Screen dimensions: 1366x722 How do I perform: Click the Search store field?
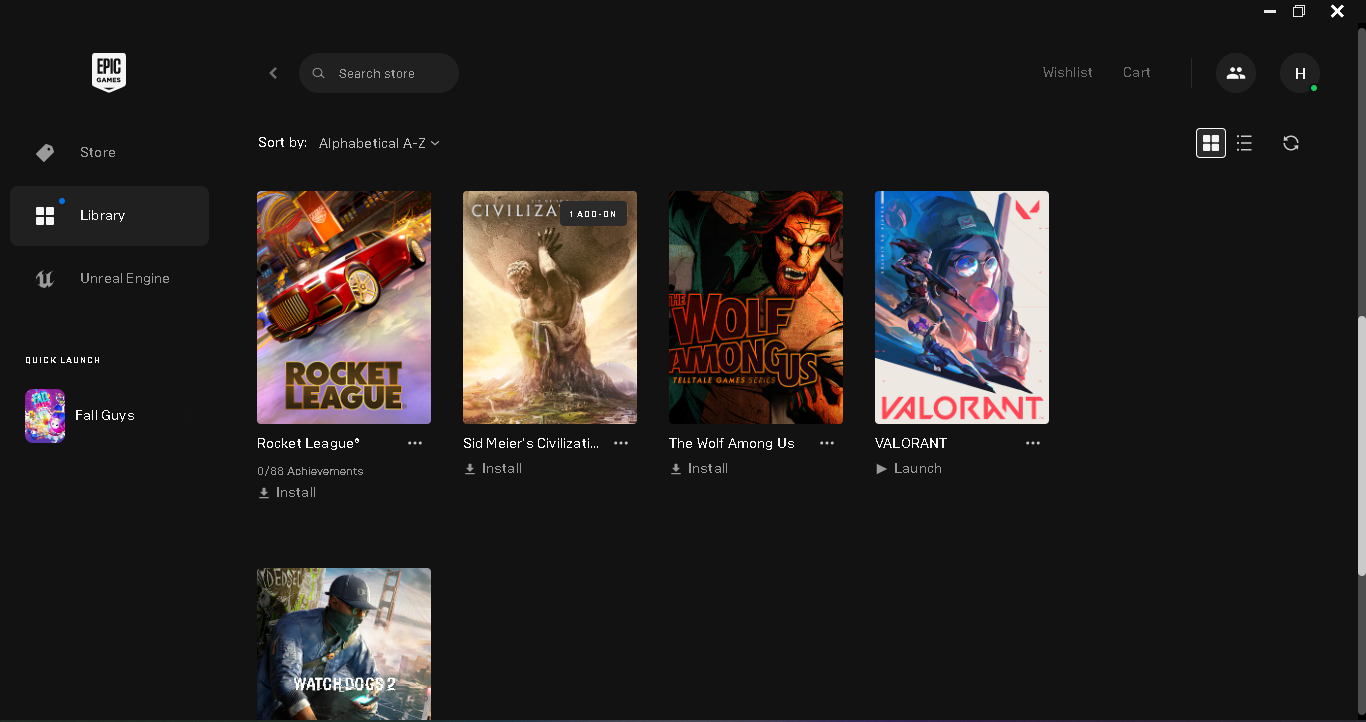379,73
